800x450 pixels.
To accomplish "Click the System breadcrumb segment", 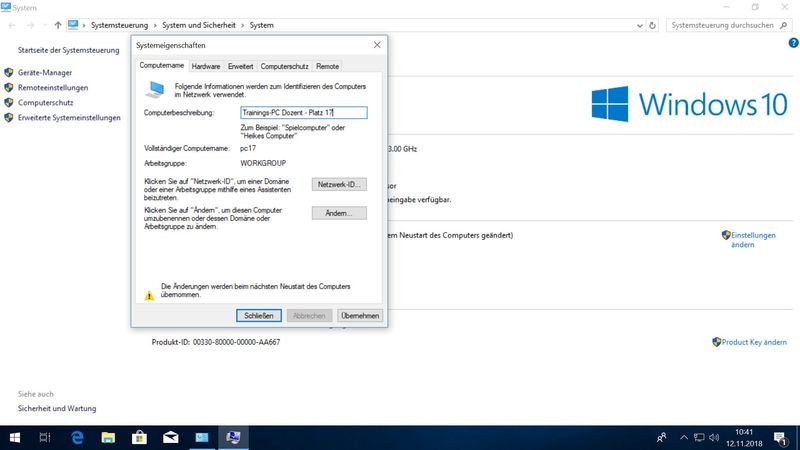I will point(261,25).
